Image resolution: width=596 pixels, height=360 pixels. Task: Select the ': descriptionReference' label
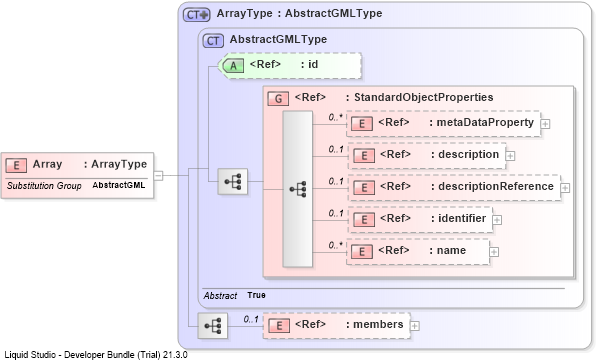(492, 186)
